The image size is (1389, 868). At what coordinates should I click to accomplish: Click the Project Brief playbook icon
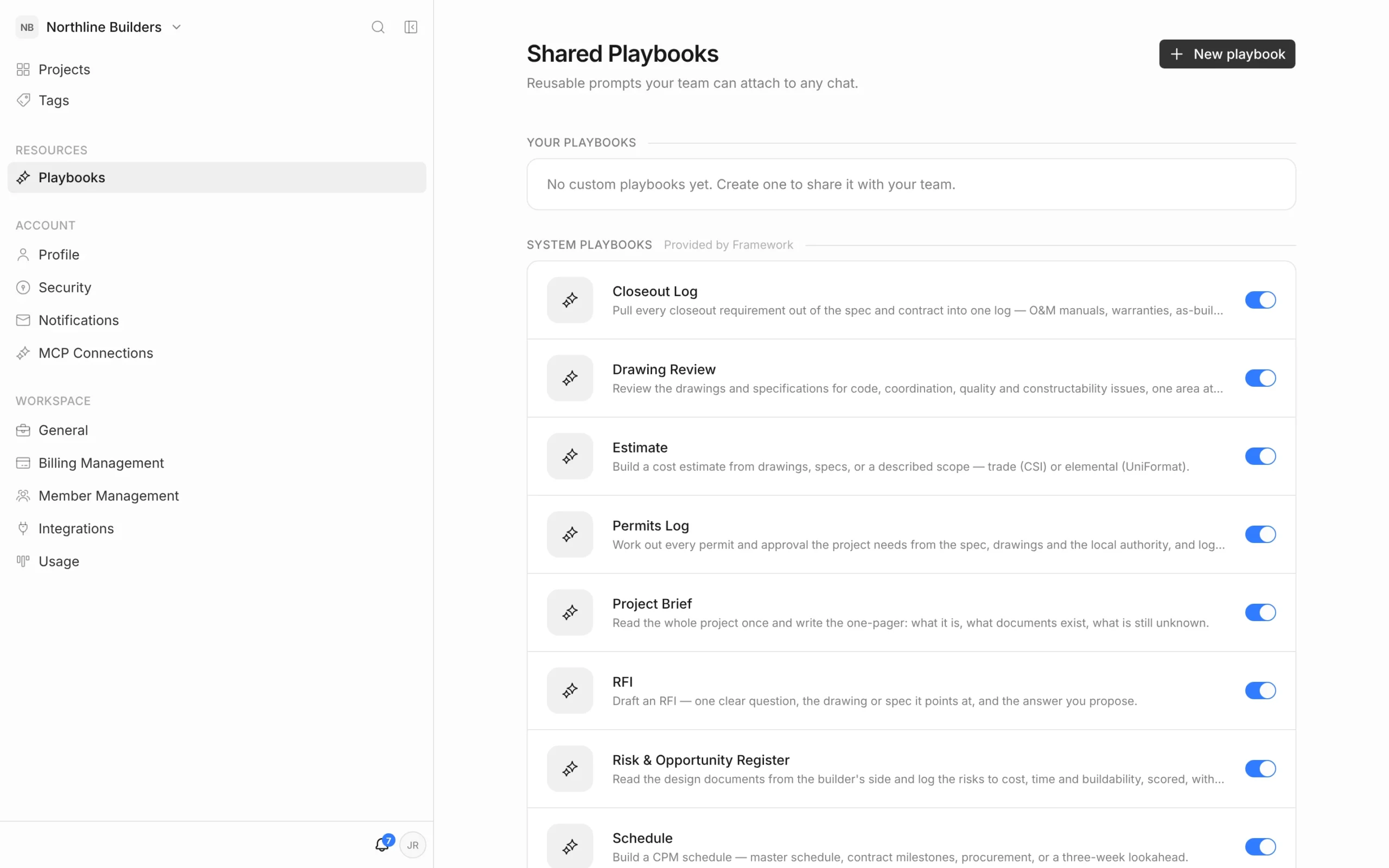570,612
